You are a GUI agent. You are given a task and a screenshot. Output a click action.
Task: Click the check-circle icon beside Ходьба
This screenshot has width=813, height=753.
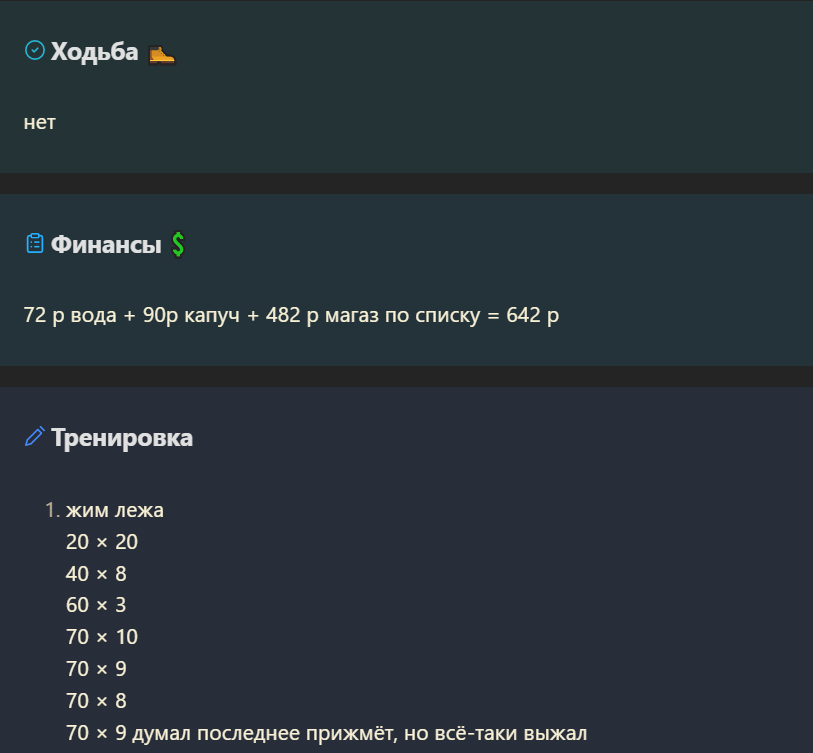35,51
